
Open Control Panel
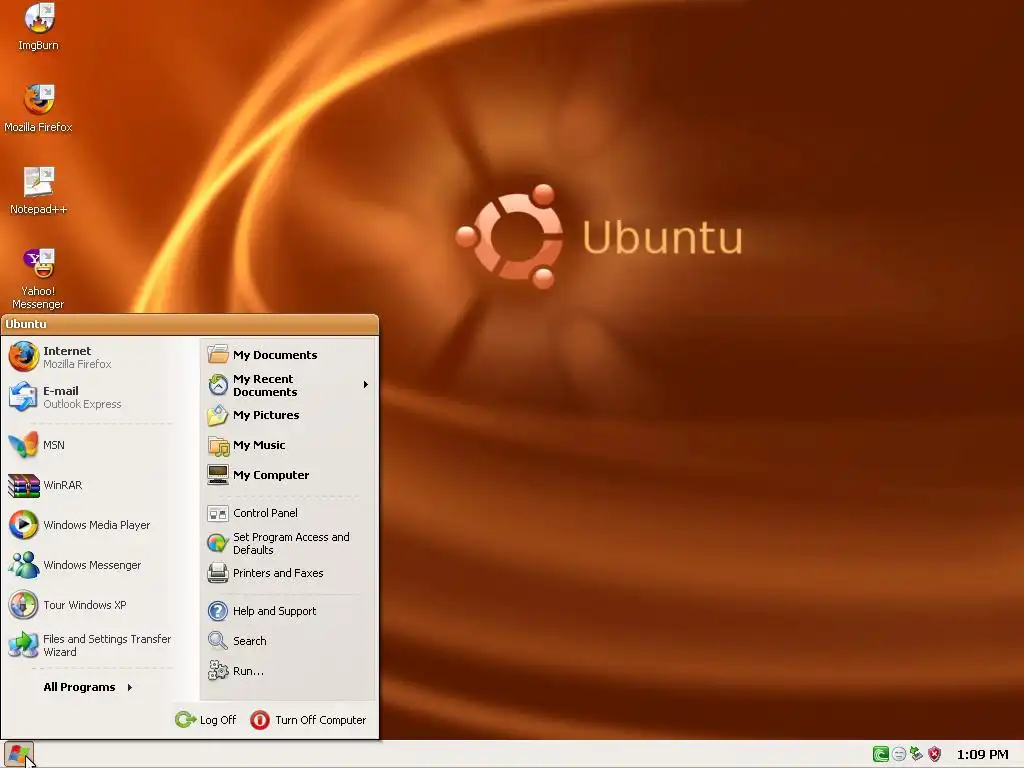(x=289, y=513)
